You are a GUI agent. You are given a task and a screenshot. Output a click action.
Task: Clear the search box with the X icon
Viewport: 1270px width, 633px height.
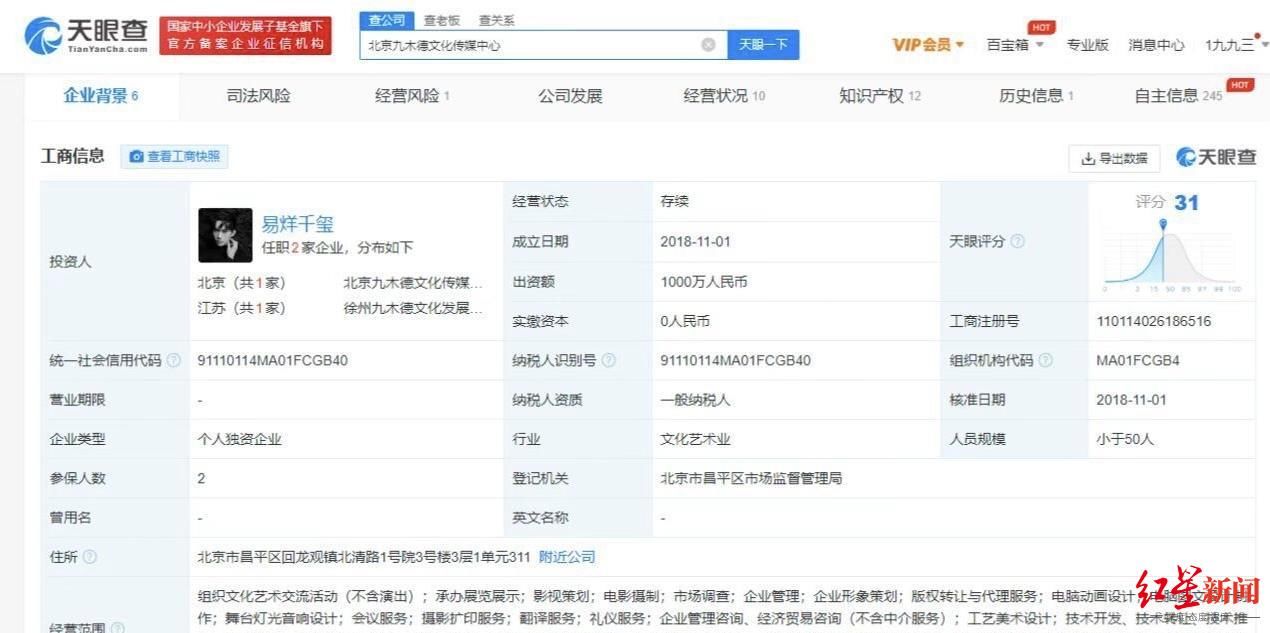pyautogui.click(x=708, y=45)
